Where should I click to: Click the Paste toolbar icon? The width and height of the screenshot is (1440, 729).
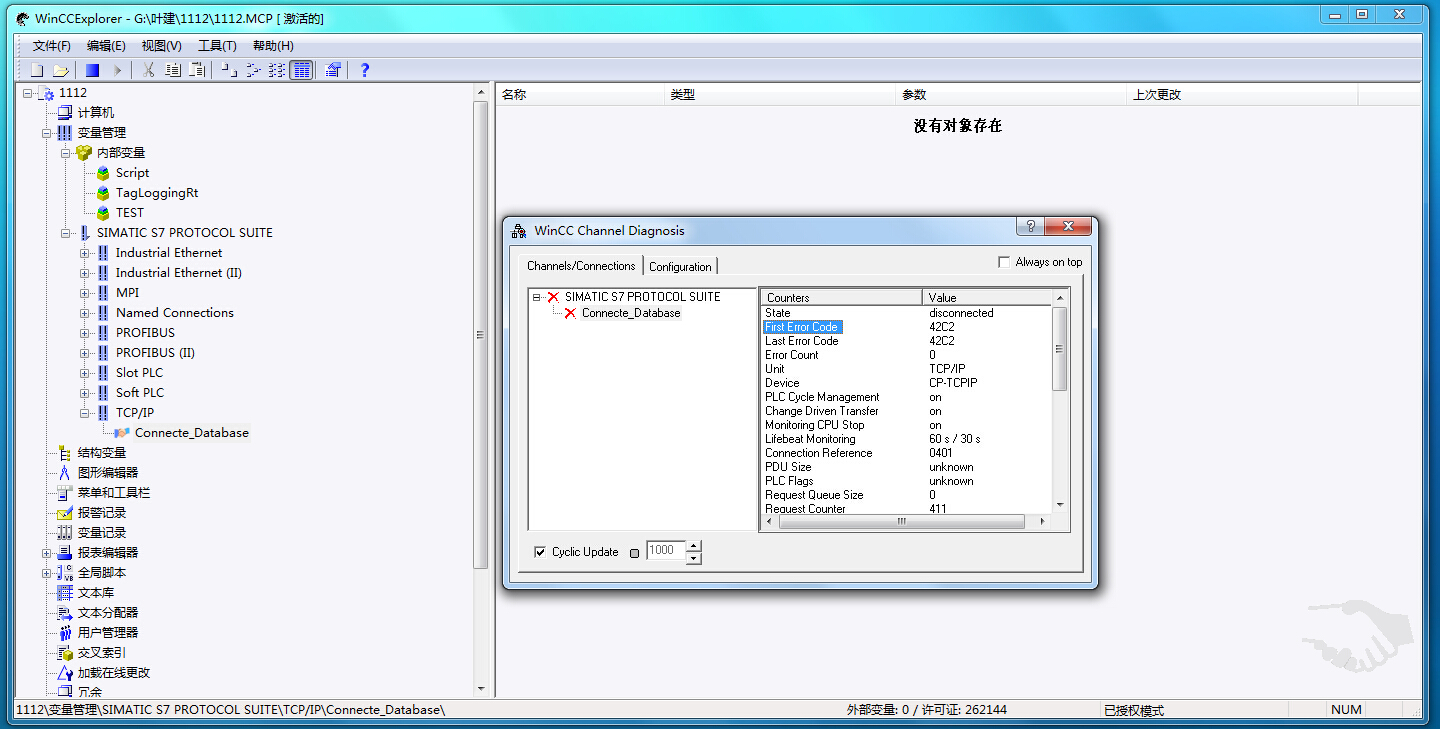197,70
